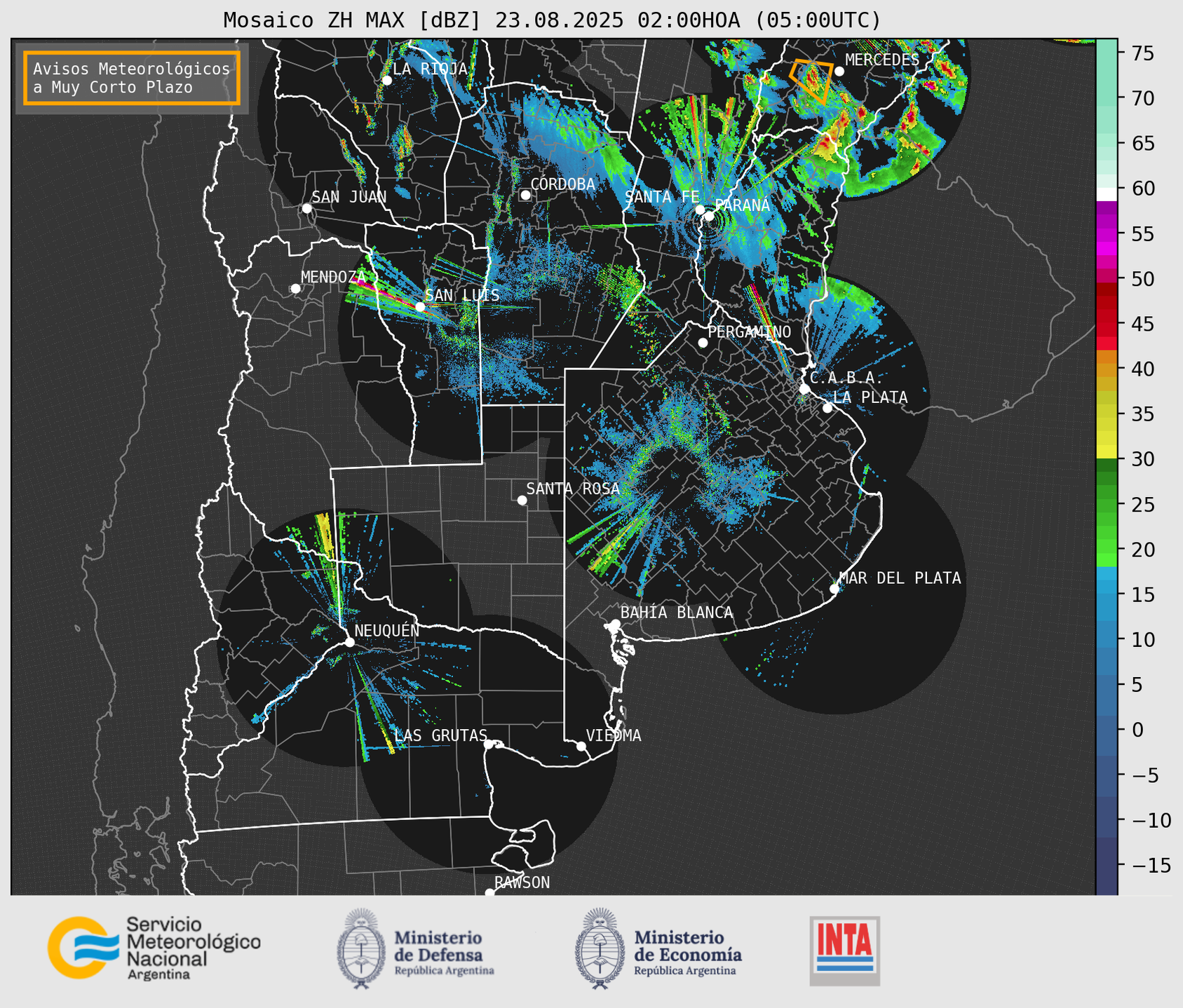This screenshot has height=1008, width=1183.
Task: Click the SANTA ROSA label text
Action: click(573, 488)
